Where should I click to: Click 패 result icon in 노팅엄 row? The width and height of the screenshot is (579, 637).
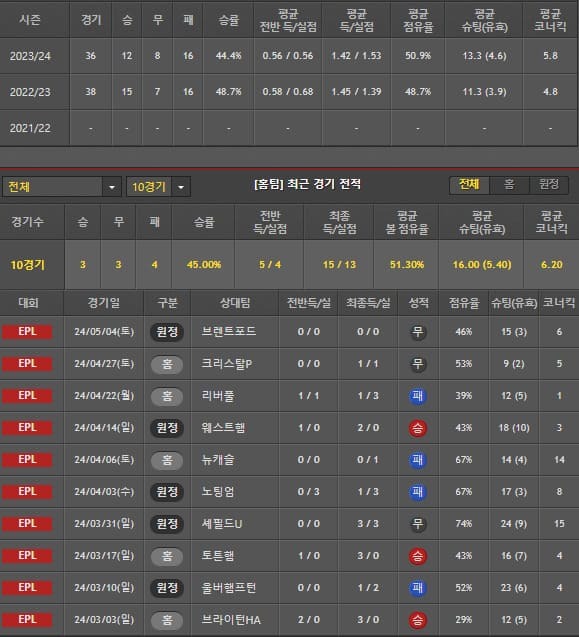(418, 492)
